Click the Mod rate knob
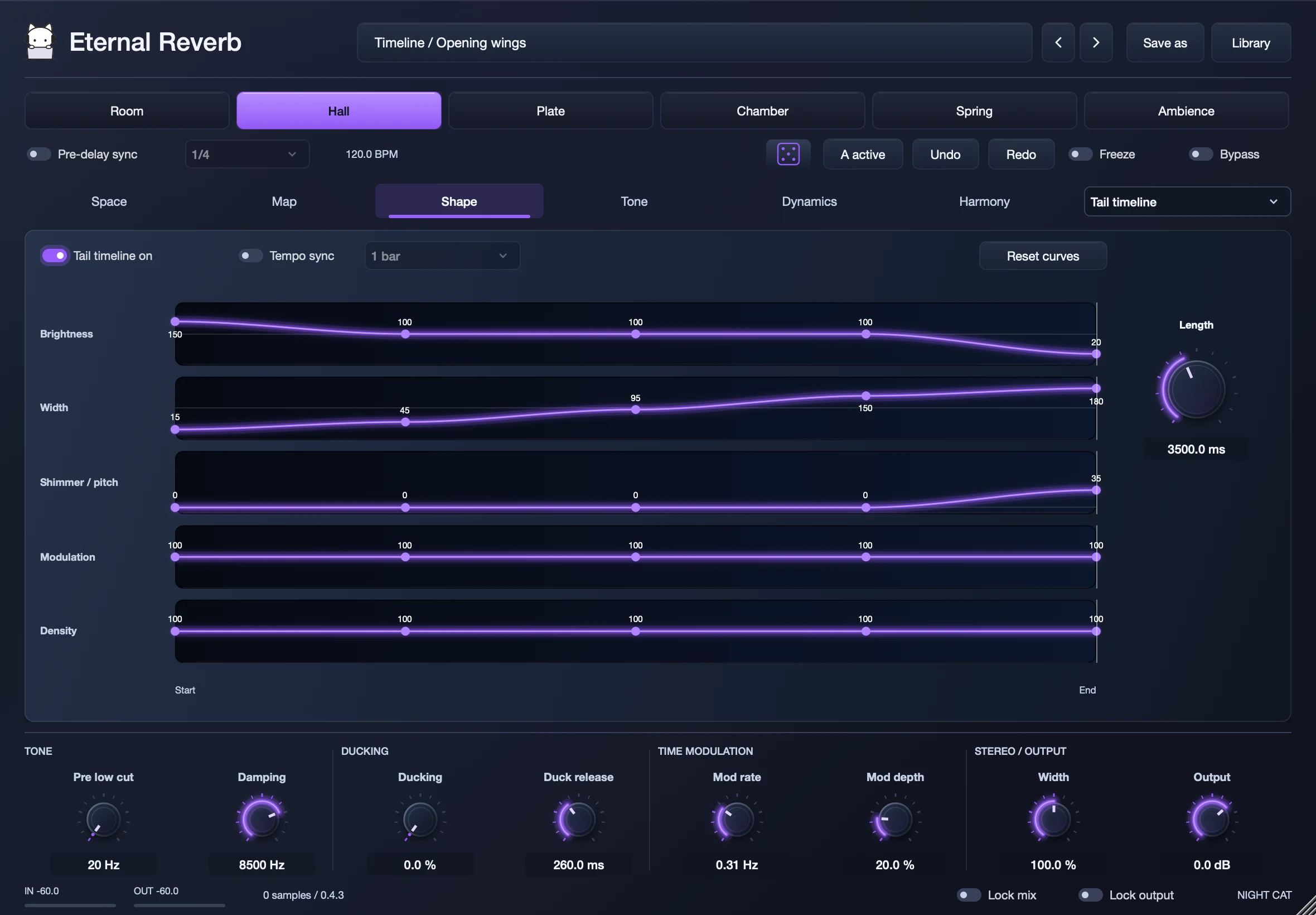The image size is (1316, 915). pos(736,820)
